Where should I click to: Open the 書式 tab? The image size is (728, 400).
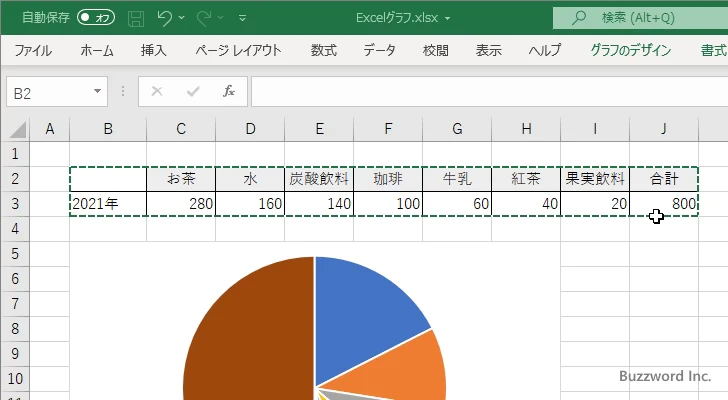click(x=714, y=50)
